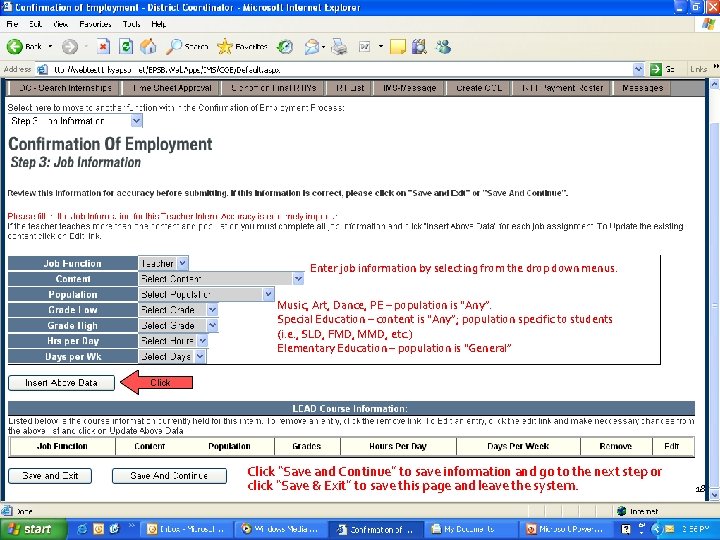The width and height of the screenshot is (720, 540).
Task: Open the Help menu
Action: 158,24
